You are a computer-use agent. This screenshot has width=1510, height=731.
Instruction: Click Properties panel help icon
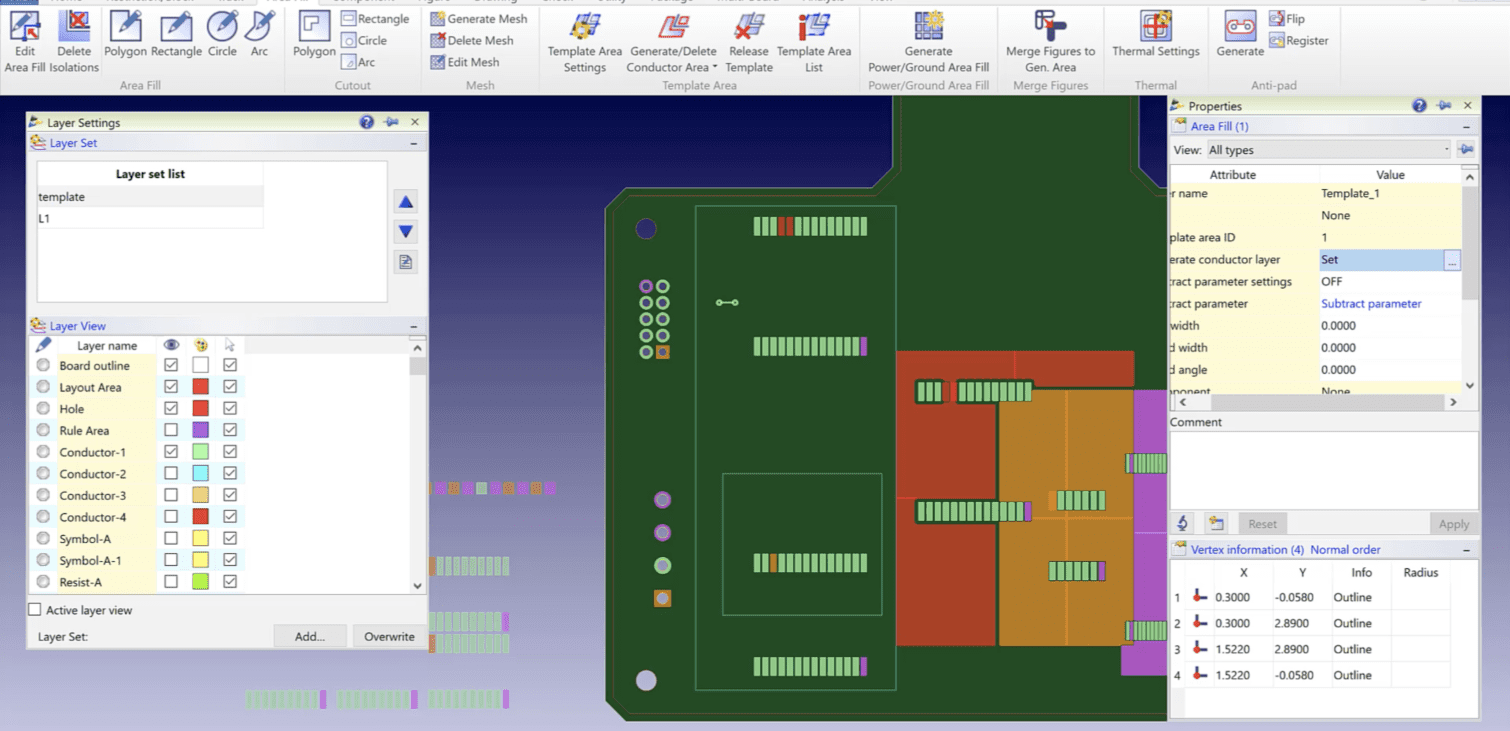(1419, 105)
